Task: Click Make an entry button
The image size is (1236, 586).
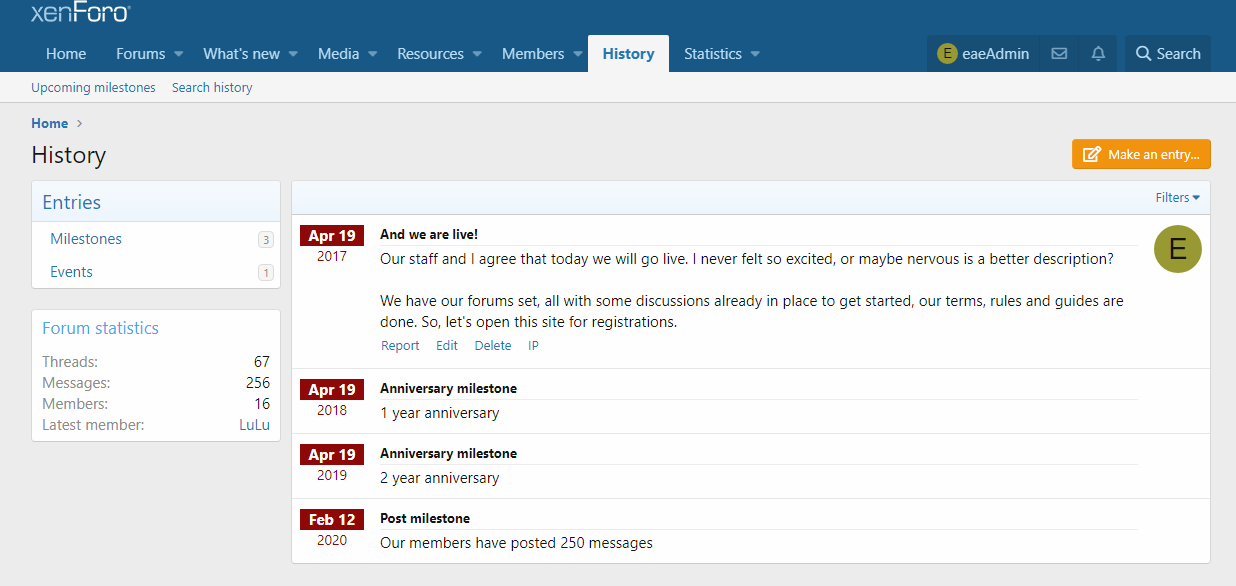Action: [1141, 155]
